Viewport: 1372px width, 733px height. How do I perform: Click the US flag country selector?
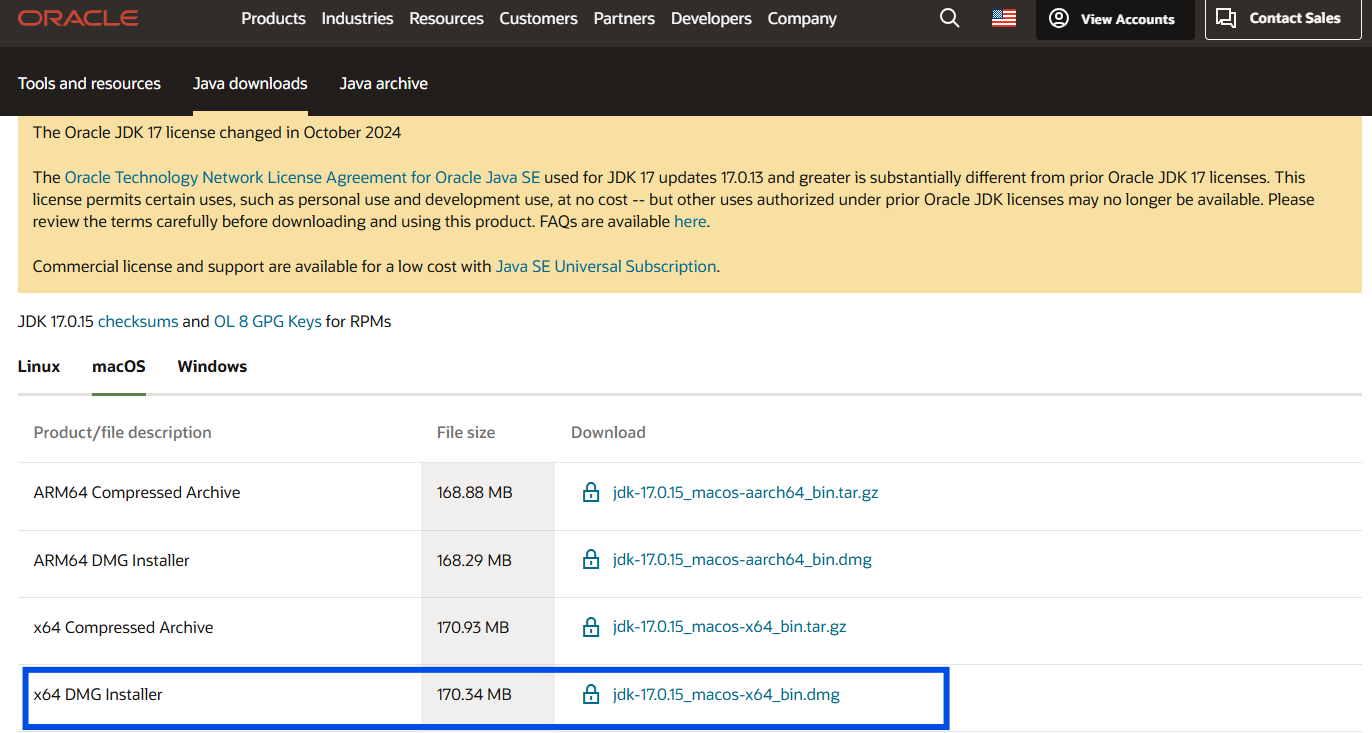[x=1003, y=19]
